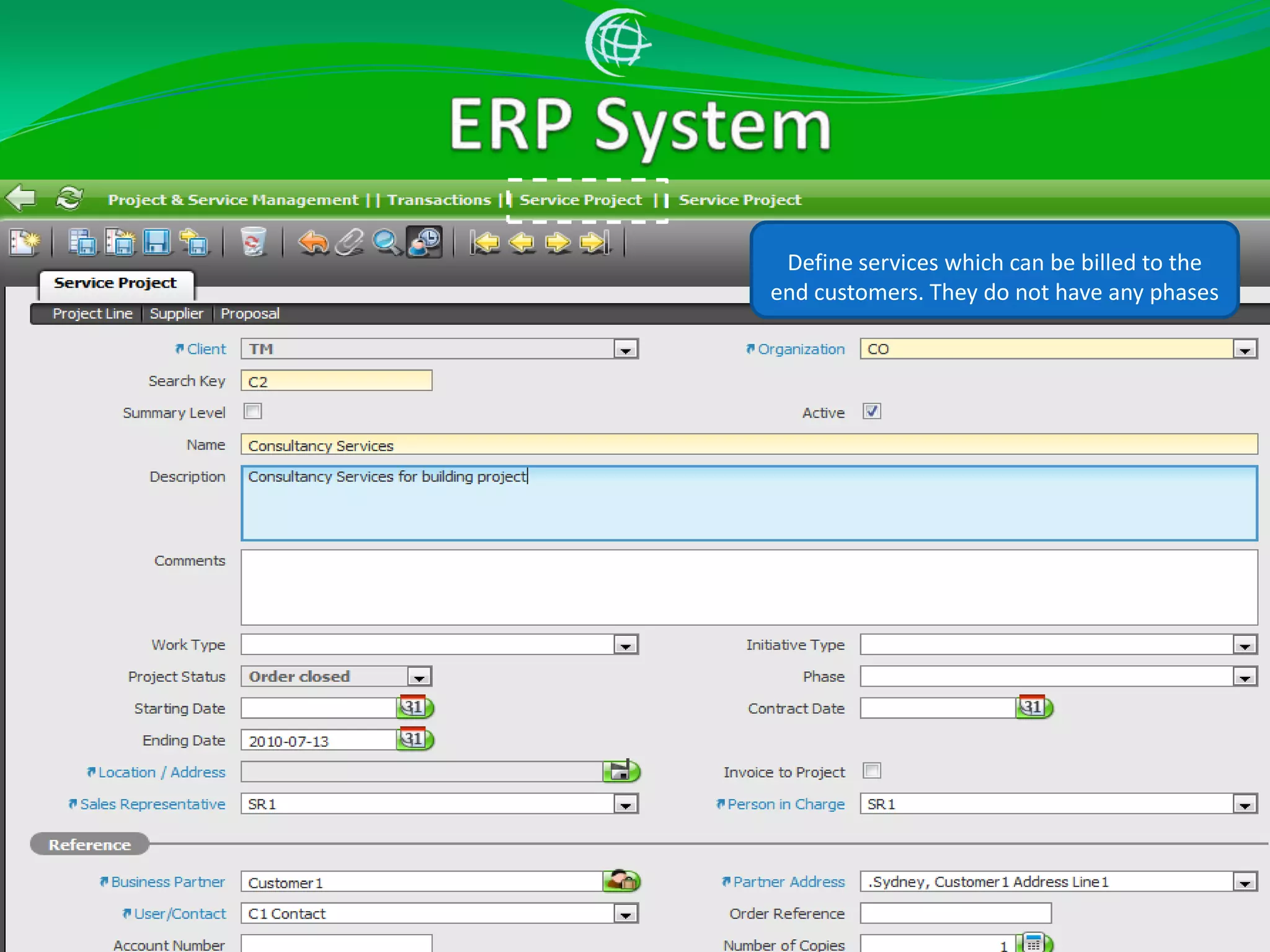
Task: Open the Work Type dropdown
Action: pyautogui.click(x=626, y=645)
